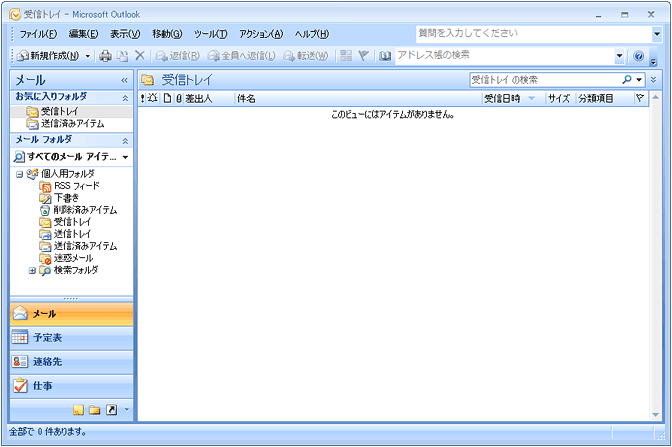Expand the query builder chevron
The image size is (672, 447).
click(654, 80)
